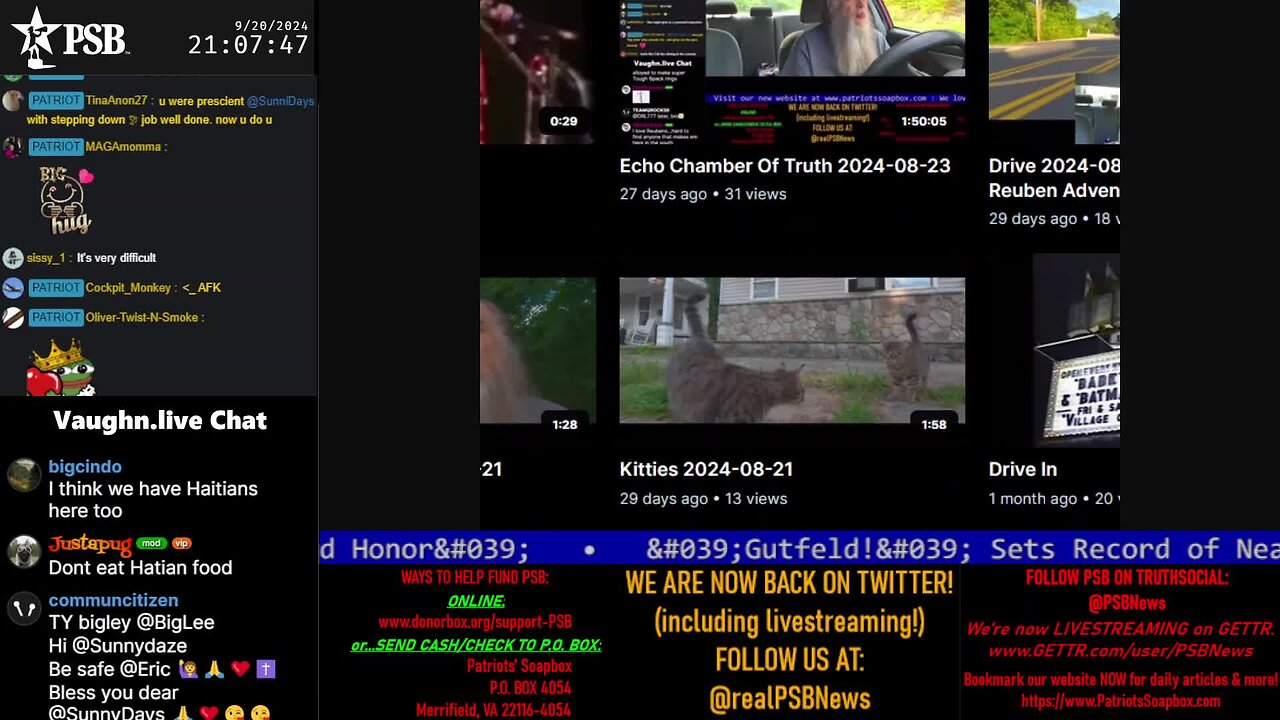This screenshot has width=1280, height=720.
Task: Click '27 days ago • 31 views' text
Action: [703, 194]
